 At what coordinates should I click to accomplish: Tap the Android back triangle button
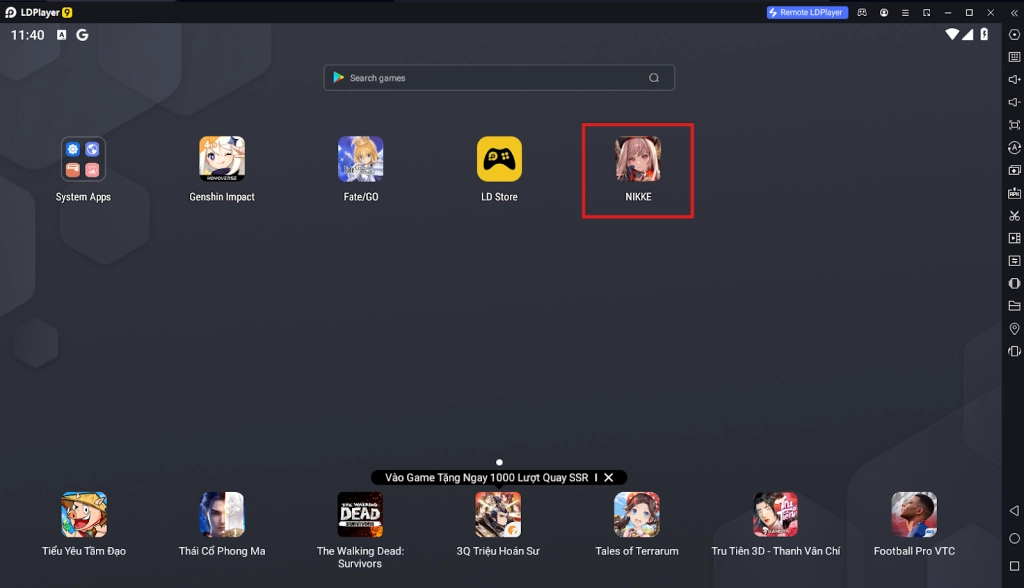pos(1014,510)
